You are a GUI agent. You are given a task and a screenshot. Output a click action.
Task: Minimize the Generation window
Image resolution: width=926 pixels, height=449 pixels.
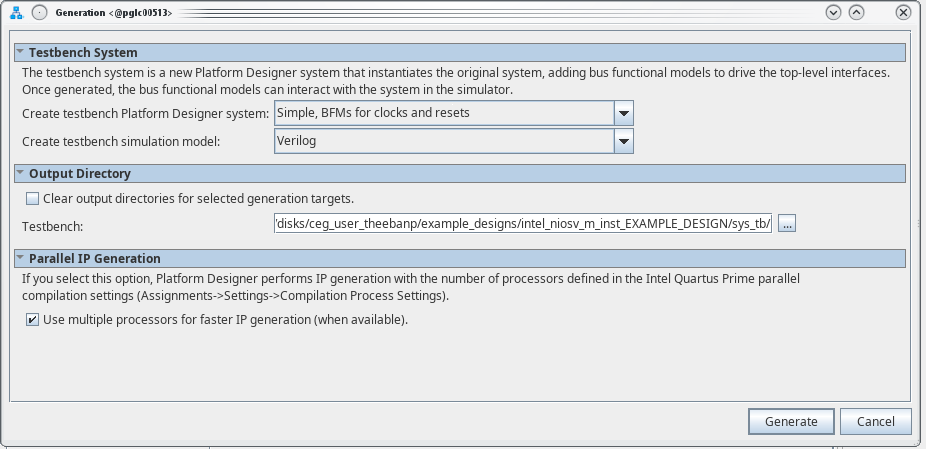coord(833,13)
